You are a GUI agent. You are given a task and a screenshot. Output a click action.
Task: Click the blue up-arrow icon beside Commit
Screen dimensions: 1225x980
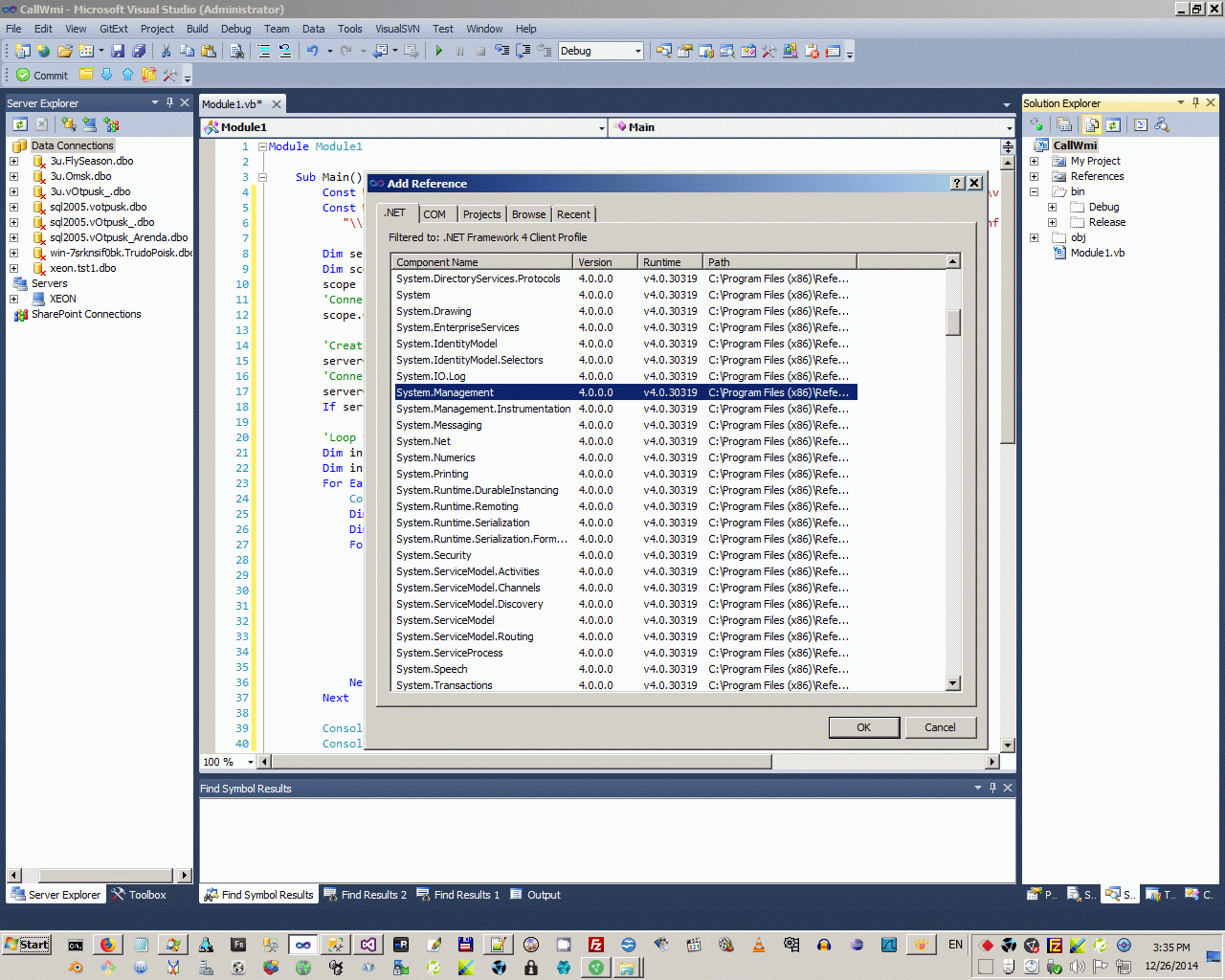click(x=127, y=75)
